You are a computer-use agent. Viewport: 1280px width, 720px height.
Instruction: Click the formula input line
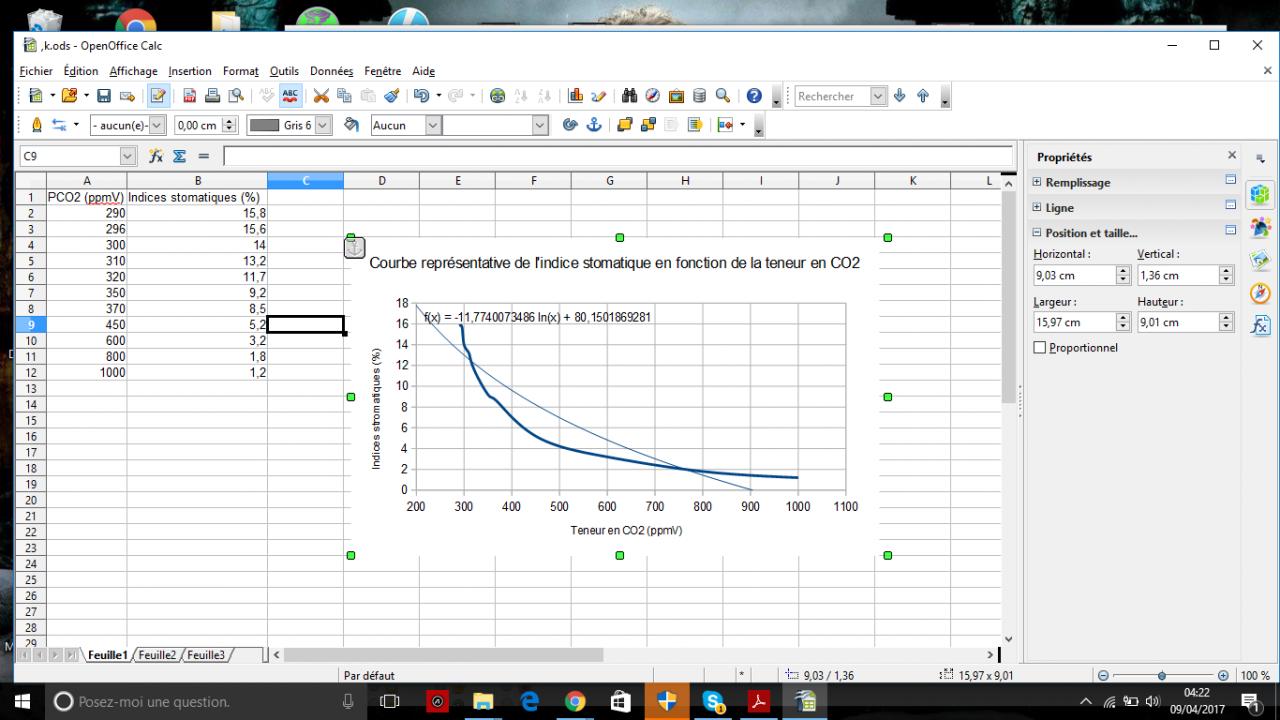618,156
